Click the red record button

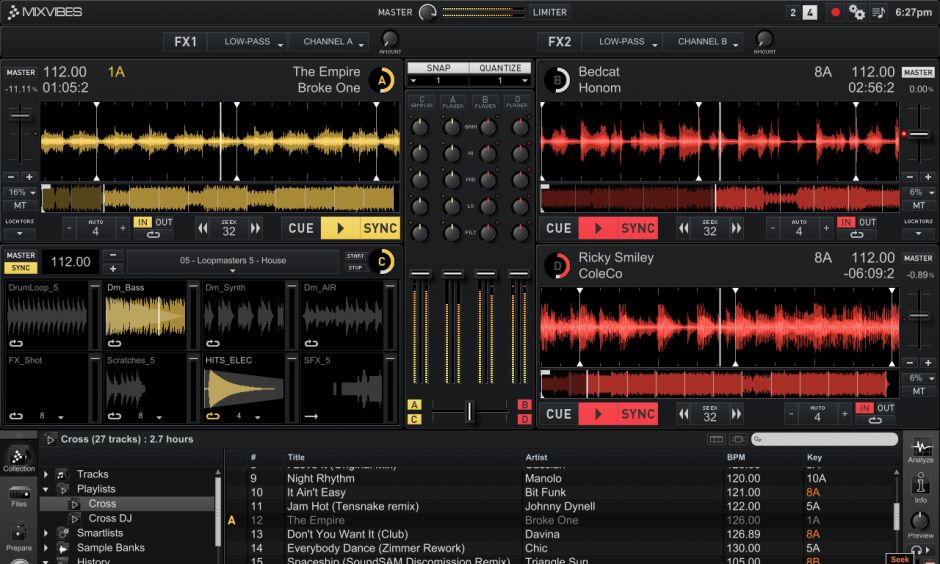tap(835, 12)
